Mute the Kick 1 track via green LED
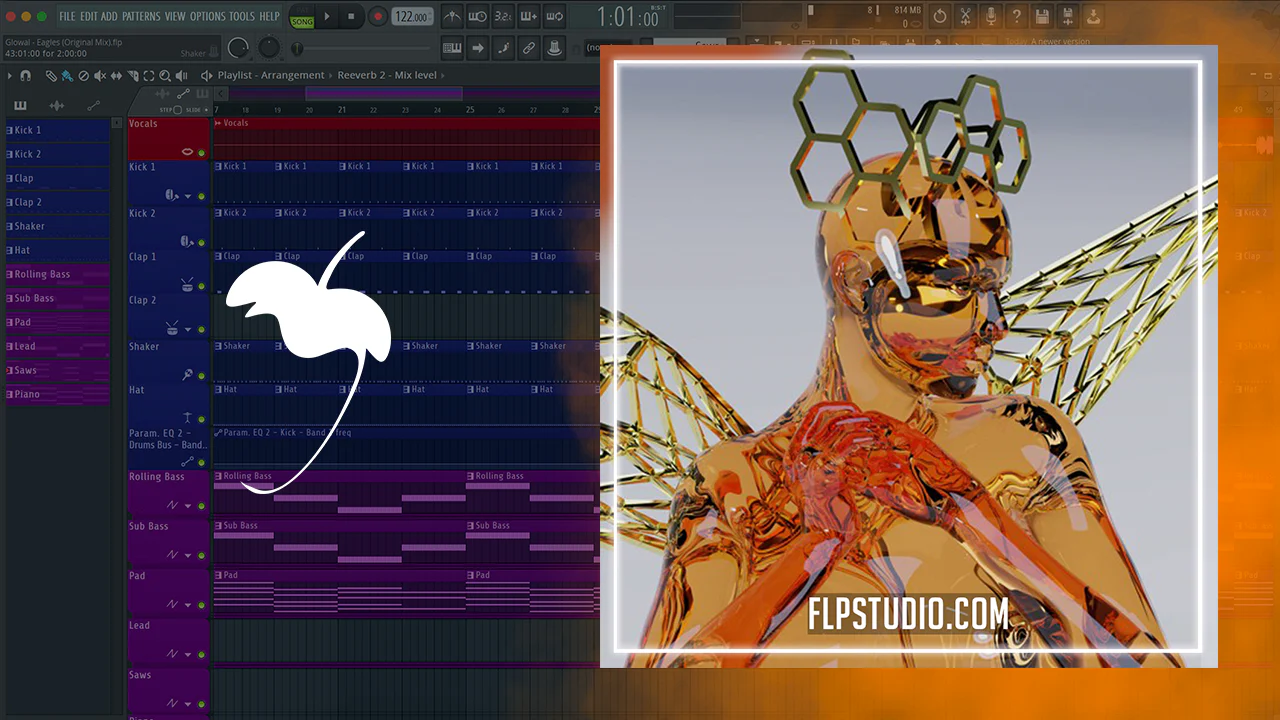The height and width of the screenshot is (720, 1280). 201,196
